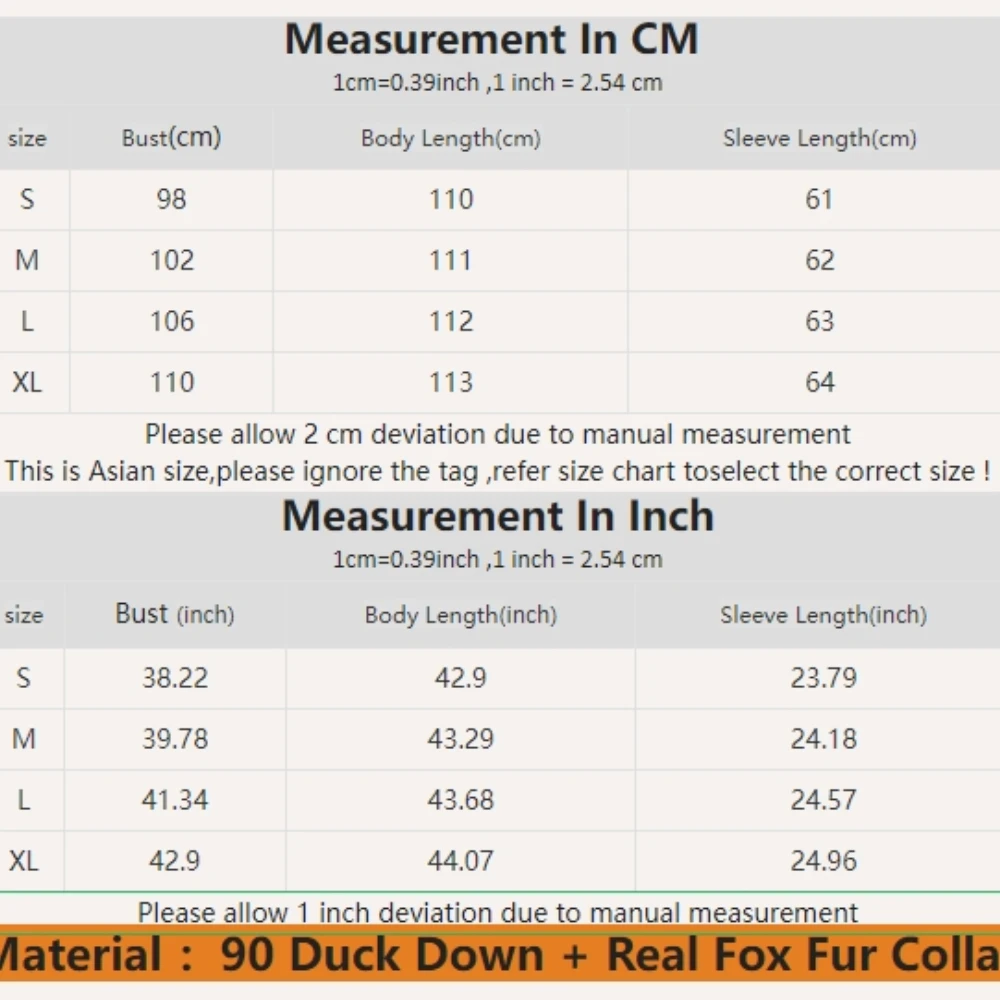This screenshot has height=1000, width=1000.
Task: Click sleeve length value 24.57 for size L
Action: (x=823, y=800)
